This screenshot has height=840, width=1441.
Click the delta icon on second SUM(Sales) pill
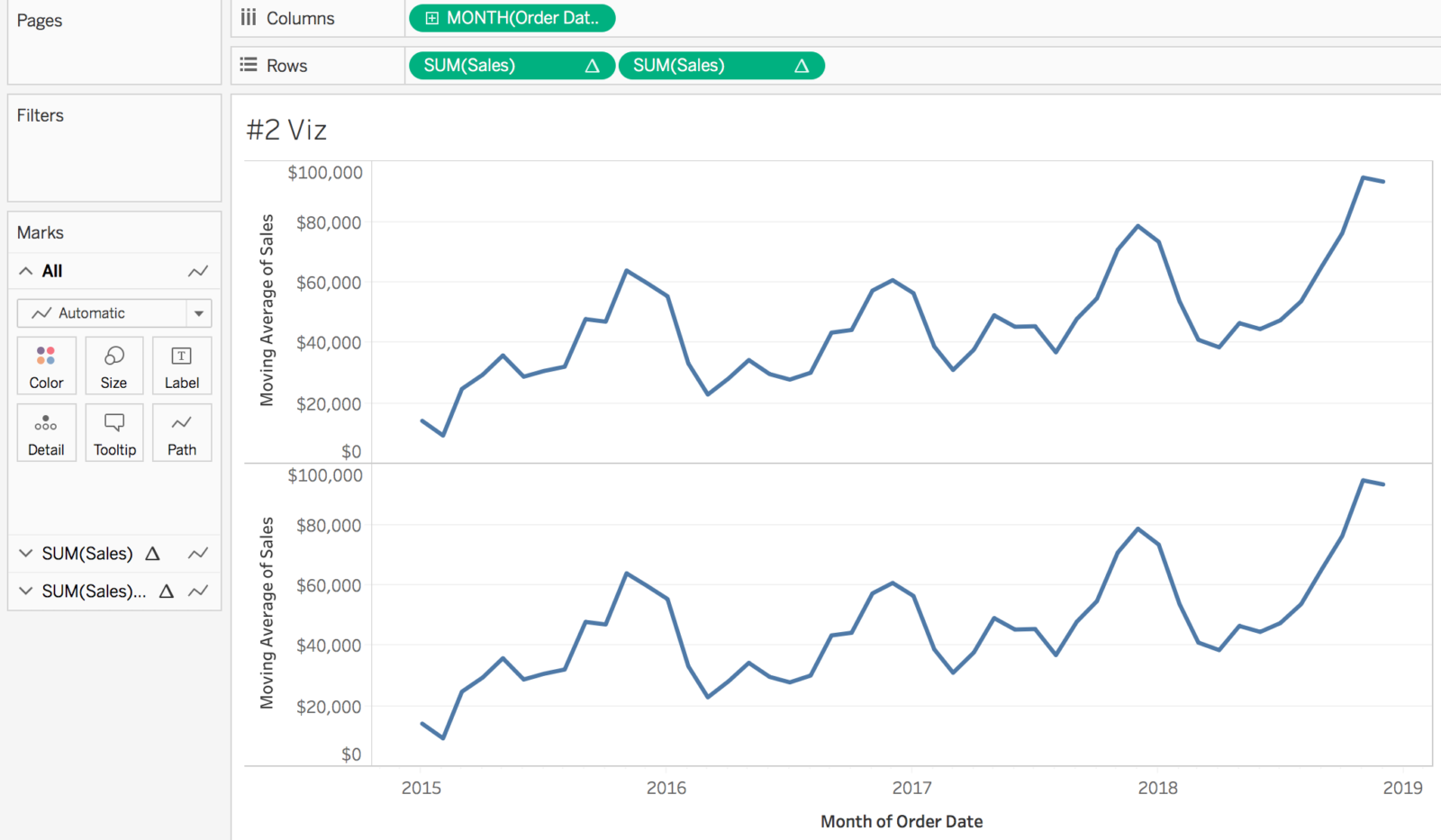pyautogui.click(x=802, y=65)
